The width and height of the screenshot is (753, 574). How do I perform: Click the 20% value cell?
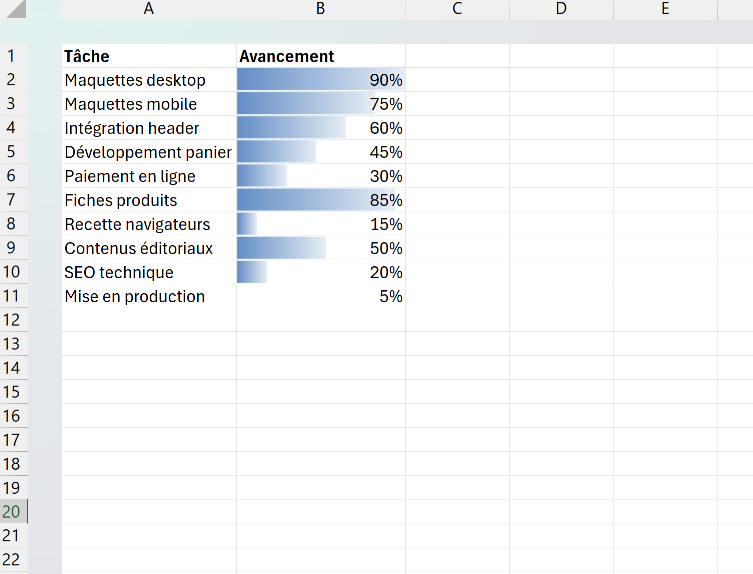click(x=321, y=272)
